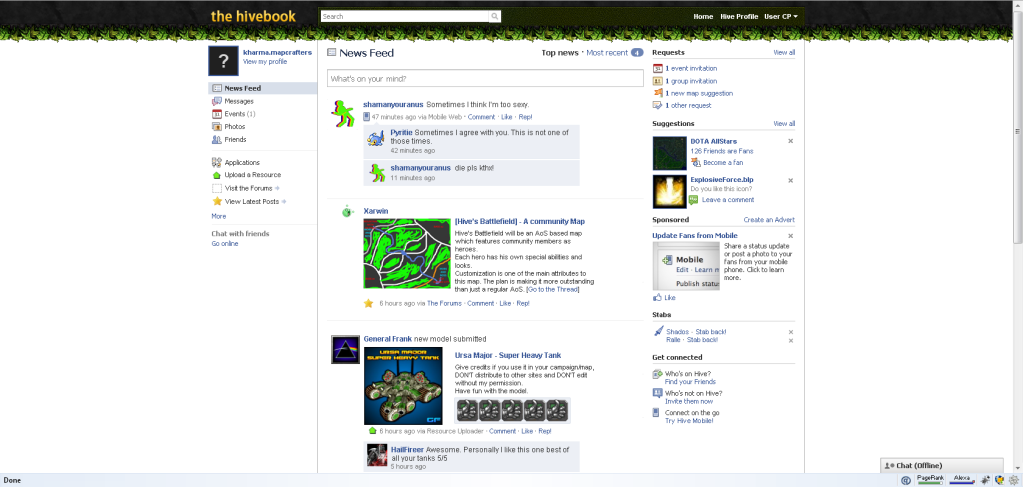This screenshot has width=1023, height=487.
Task: Click General Frank's prism avatar
Action: coord(345,349)
